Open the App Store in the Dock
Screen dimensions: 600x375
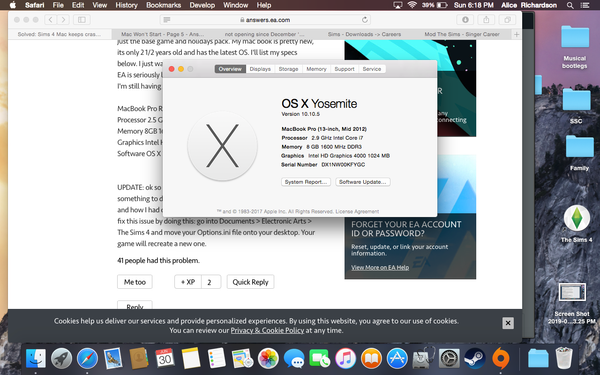397,359
